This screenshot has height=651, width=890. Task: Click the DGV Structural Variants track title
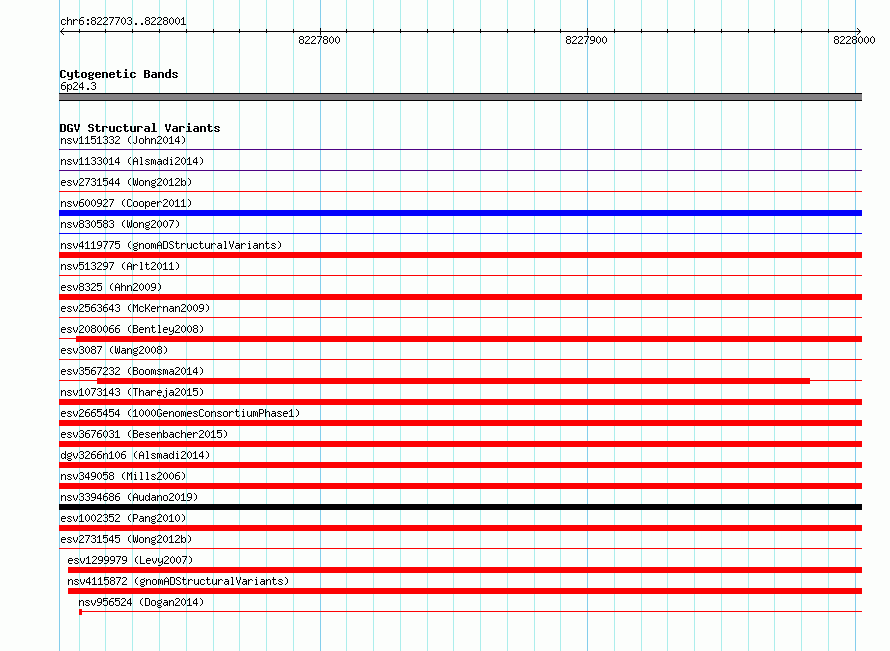pos(140,128)
